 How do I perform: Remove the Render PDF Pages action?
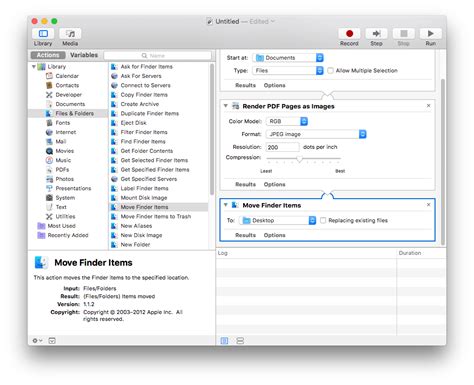(x=429, y=106)
